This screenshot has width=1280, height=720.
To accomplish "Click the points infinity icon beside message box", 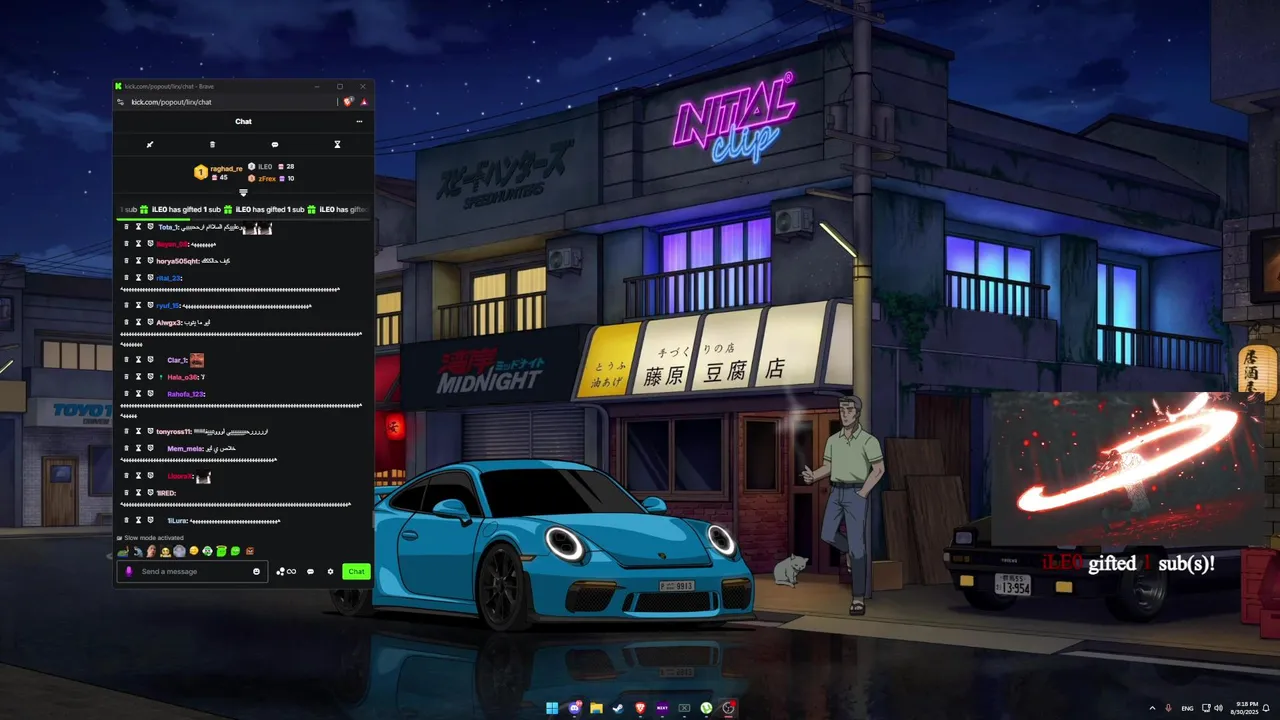I will (x=287, y=571).
